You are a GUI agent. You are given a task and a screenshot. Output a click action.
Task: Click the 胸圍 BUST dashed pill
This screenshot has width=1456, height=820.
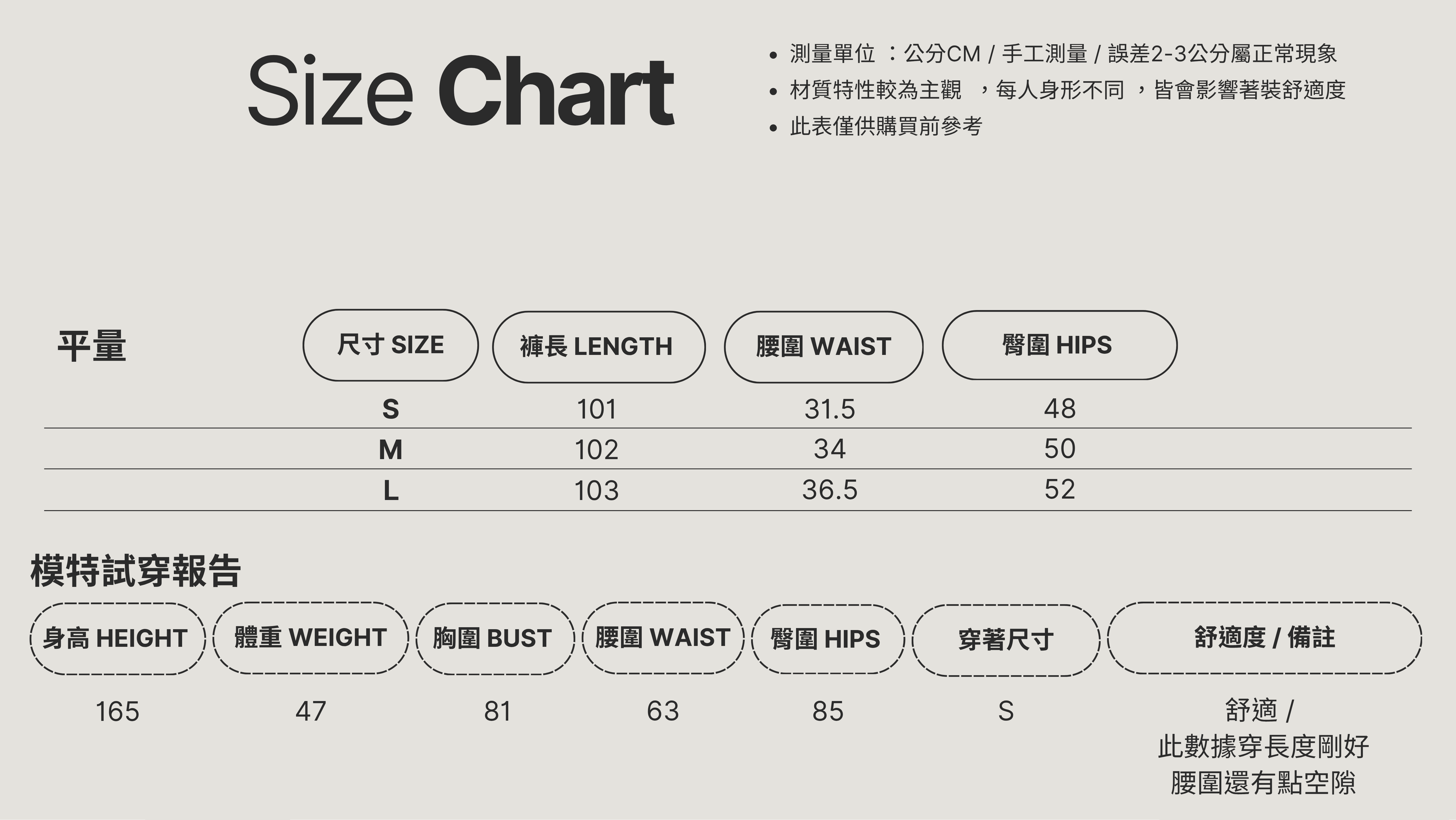[495, 638]
